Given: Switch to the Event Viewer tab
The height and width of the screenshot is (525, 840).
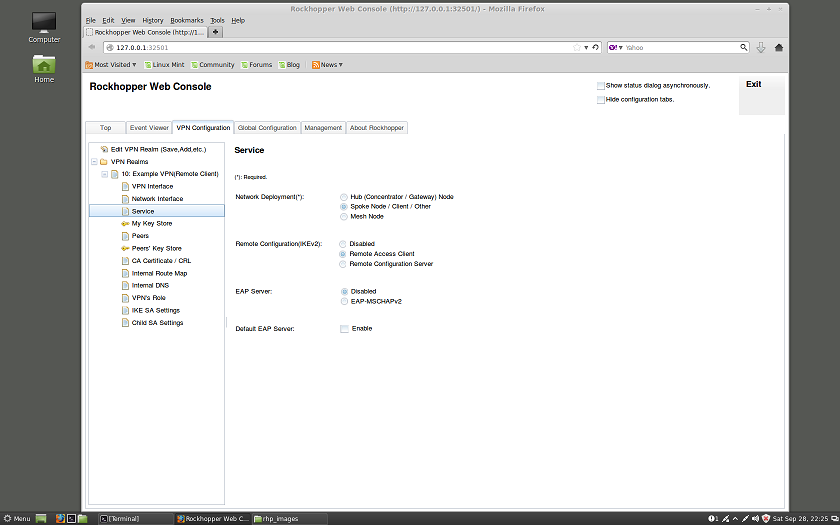Looking at the screenshot, I should [x=149, y=128].
